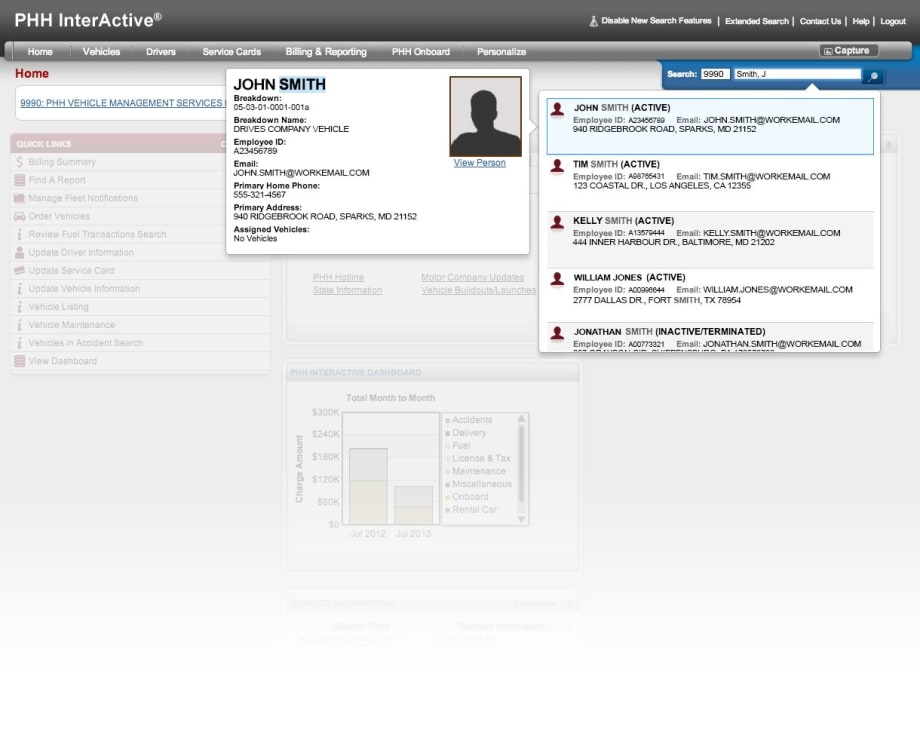Click Kelly Smith's person icon in results
920x745 pixels.
(x=557, y=222)
